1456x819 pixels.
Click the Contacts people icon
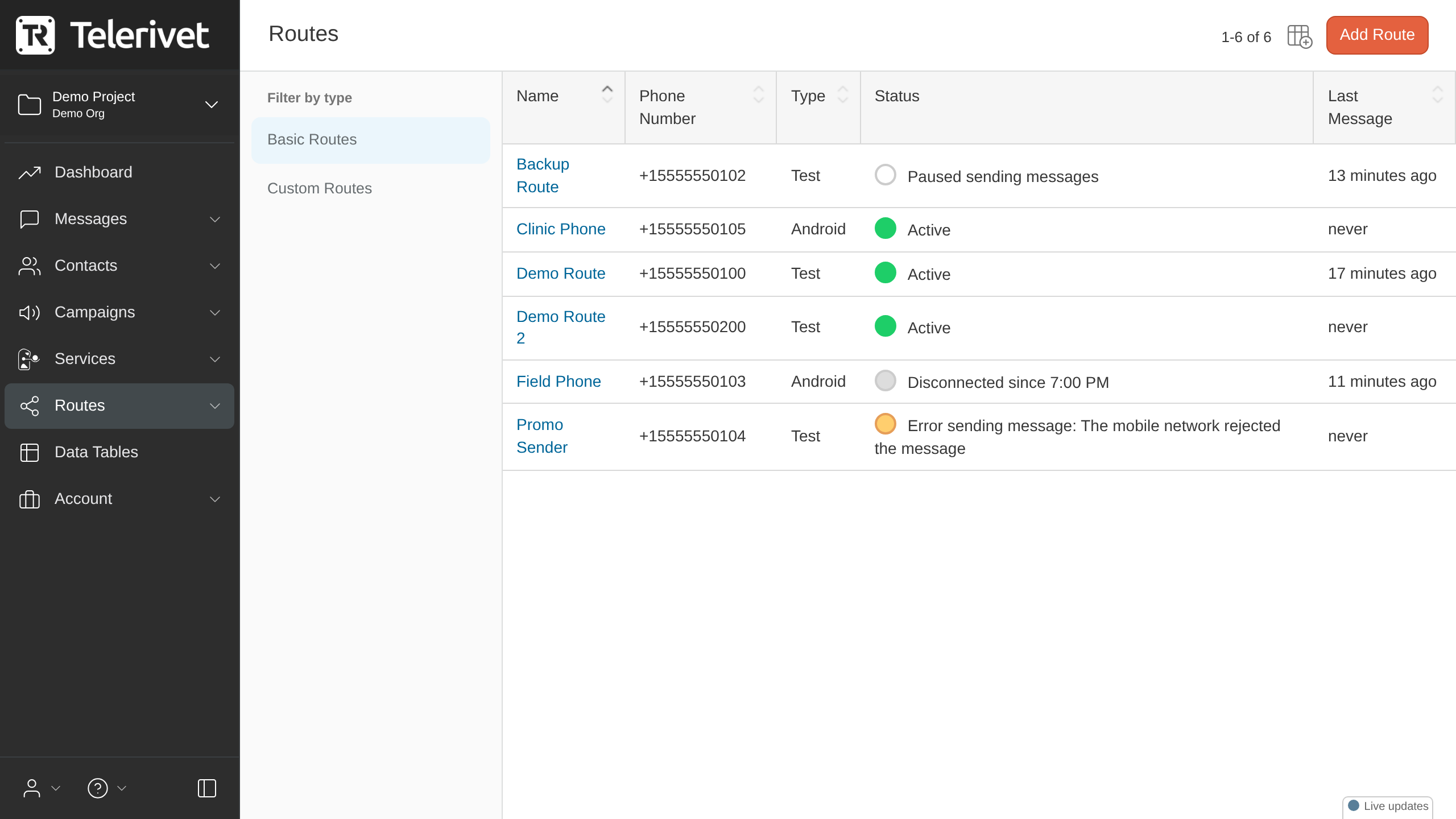[x=30, y=266]
